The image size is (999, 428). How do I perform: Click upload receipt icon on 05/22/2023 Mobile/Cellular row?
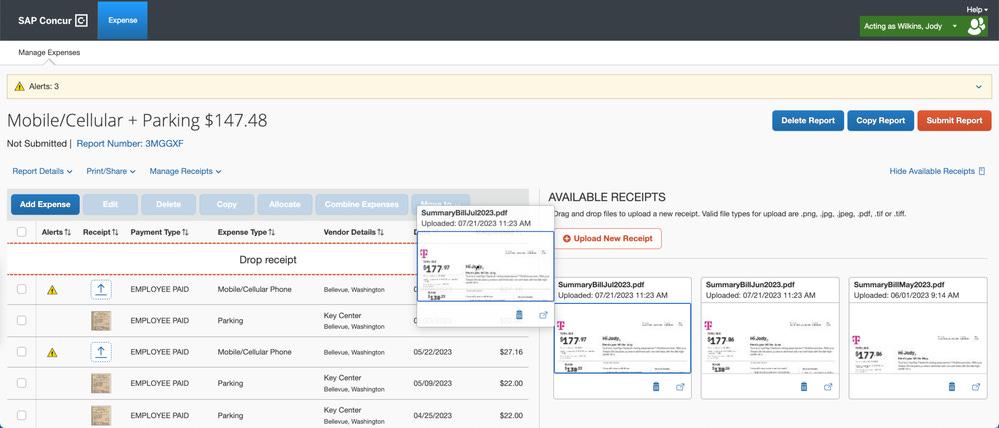[x=101, y=352]
